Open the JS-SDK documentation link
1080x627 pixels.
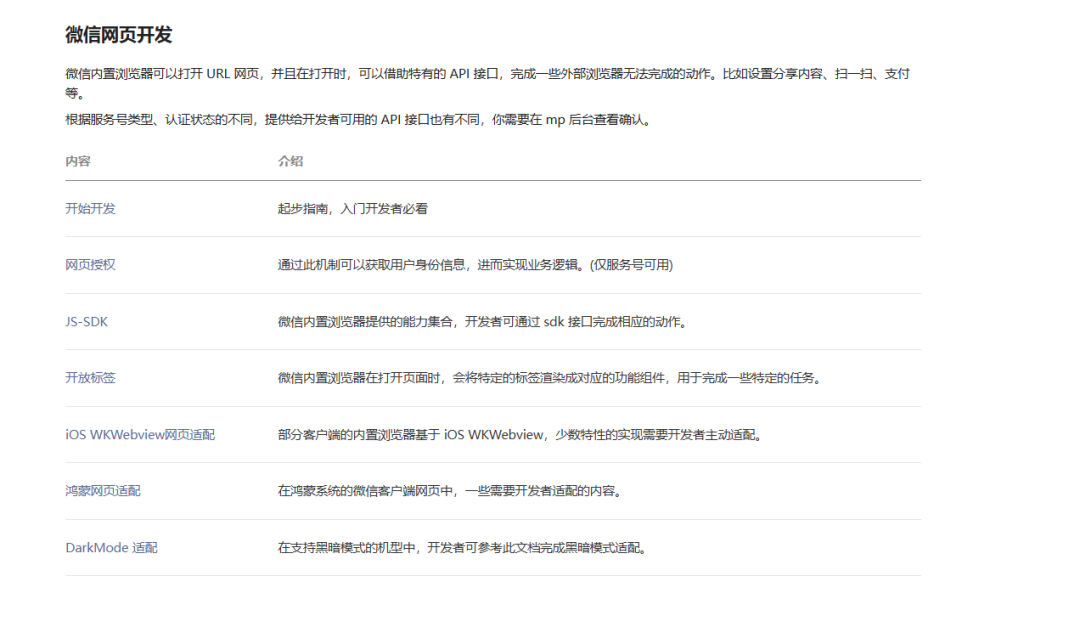pos(87,322)
